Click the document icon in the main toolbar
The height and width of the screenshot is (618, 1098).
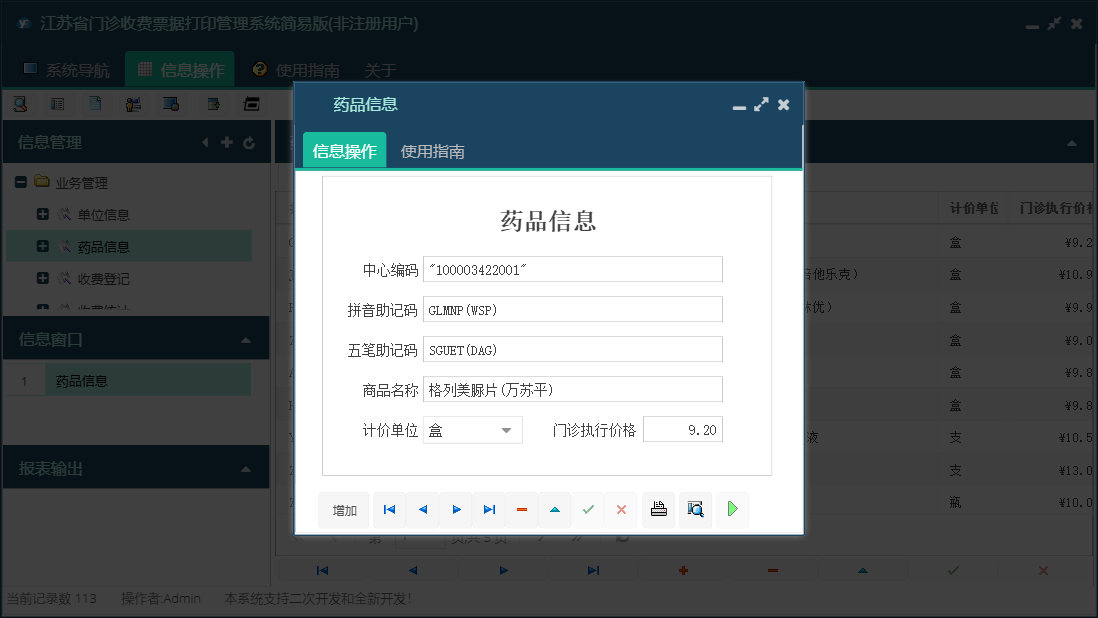(96, 103)
